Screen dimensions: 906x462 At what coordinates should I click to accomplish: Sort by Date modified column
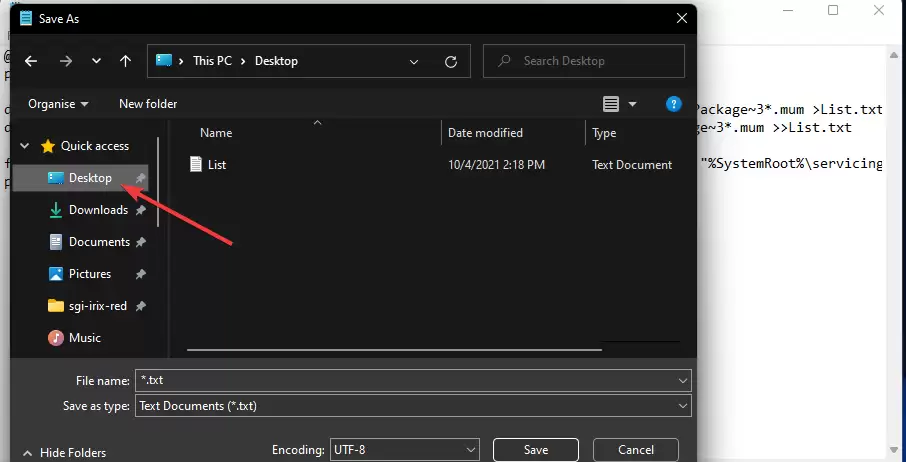(485, 133)
